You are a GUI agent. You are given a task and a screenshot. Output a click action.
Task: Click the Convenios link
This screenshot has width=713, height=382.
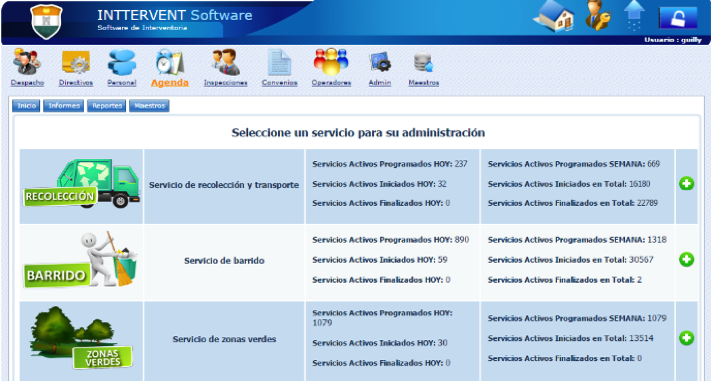coord(280,83)
